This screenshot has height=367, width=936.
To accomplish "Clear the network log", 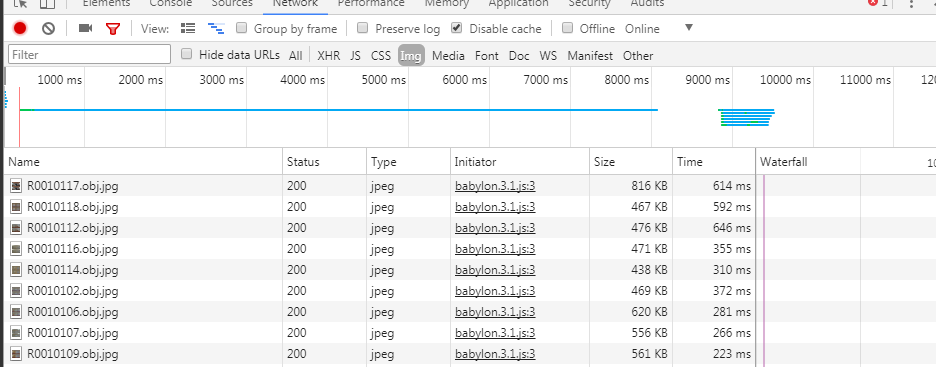I will 48,29.
